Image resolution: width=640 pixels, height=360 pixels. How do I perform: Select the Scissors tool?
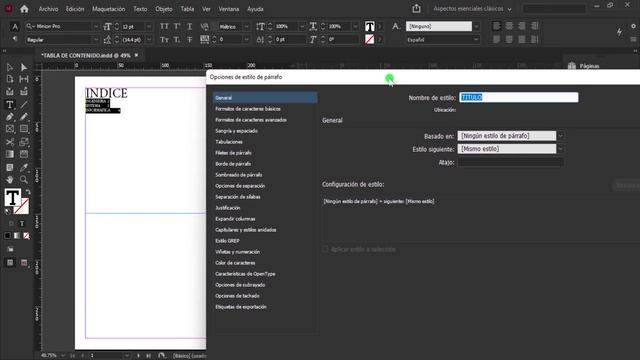[x=10, y=142]
